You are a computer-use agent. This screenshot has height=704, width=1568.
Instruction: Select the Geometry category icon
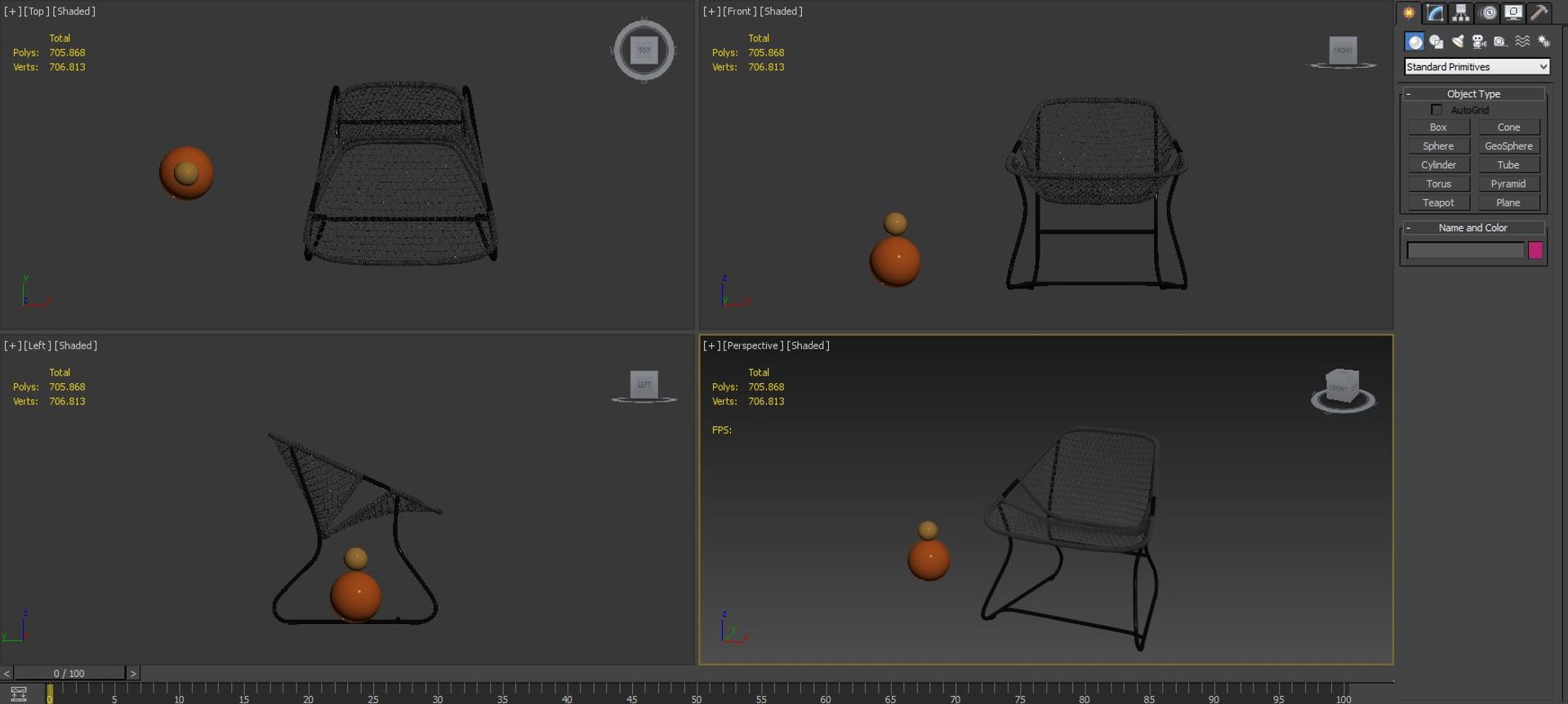(x=1414, y=41)
